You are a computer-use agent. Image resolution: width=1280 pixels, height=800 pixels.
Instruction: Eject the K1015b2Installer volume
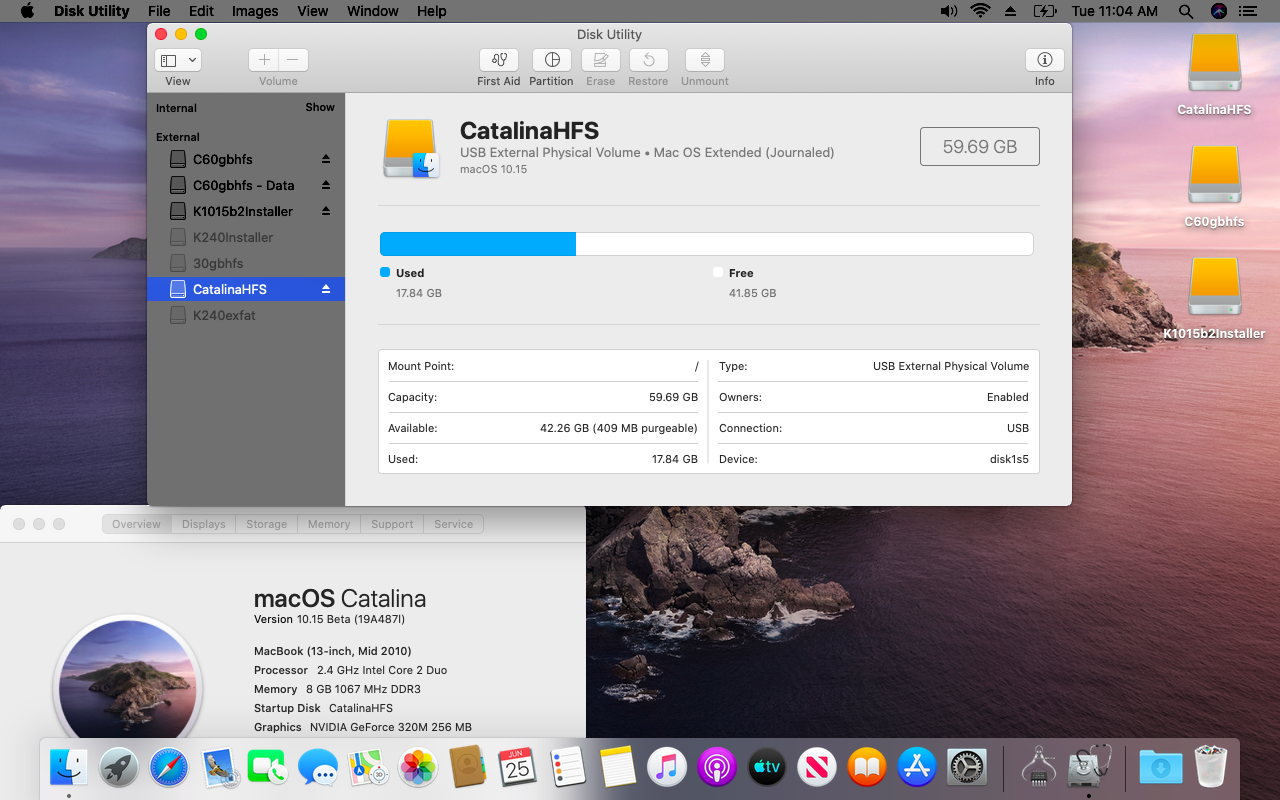tap(326, 211)
